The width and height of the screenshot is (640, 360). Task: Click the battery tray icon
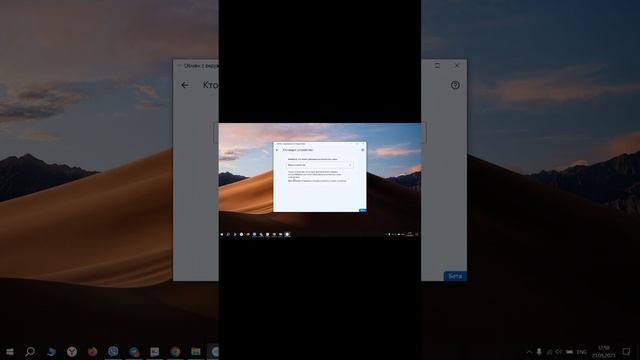569,352
